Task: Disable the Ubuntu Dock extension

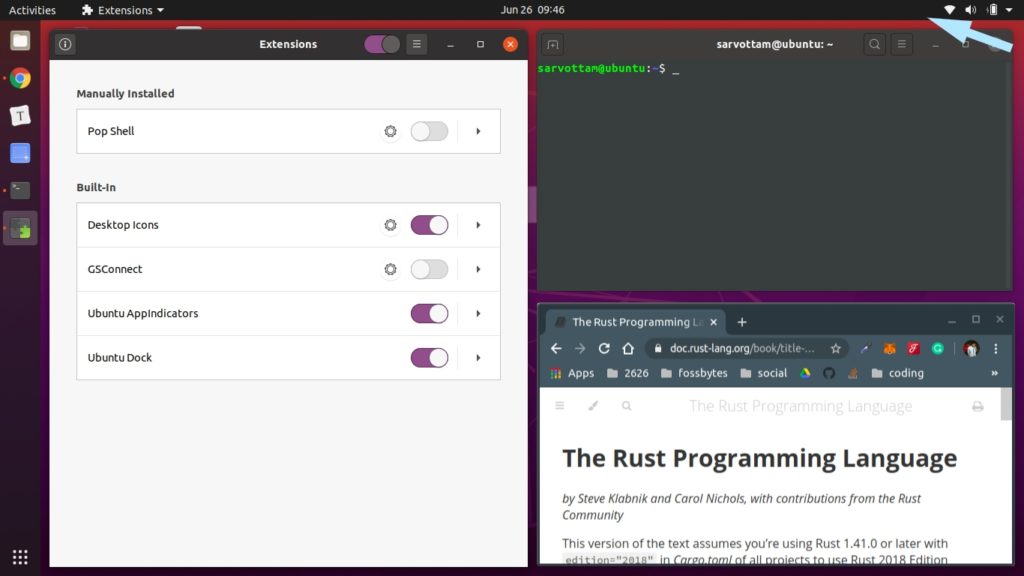Action: pos(429,357)
